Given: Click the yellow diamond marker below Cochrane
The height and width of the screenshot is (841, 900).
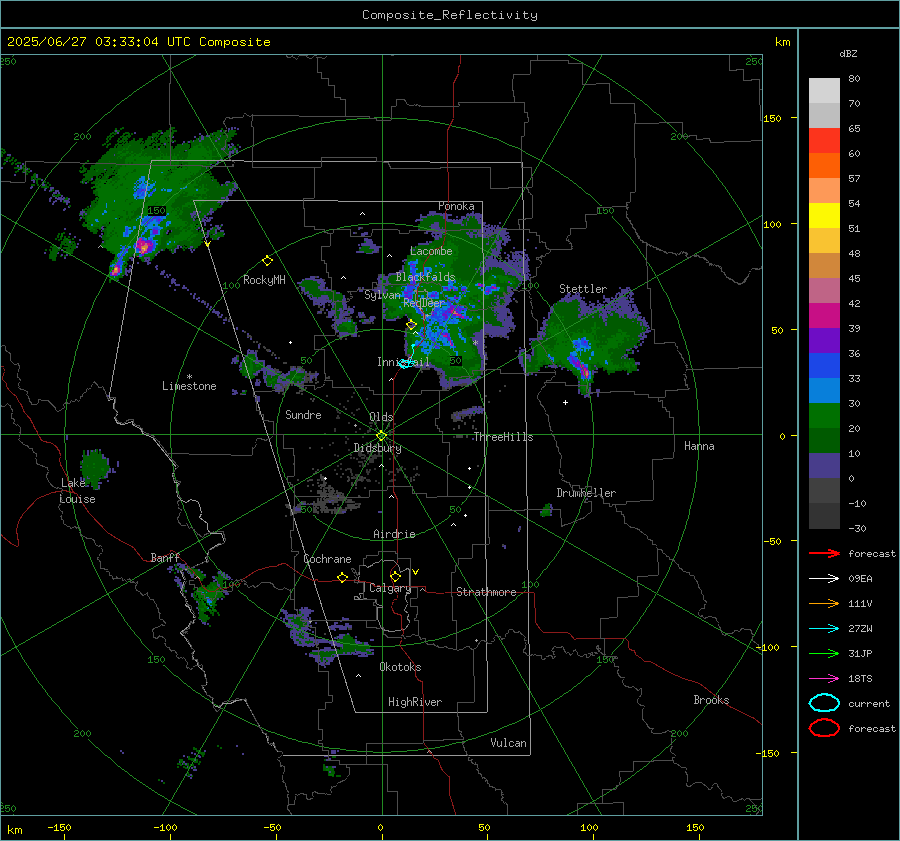Looking at the screenshot, I should (x=342, y=578).
